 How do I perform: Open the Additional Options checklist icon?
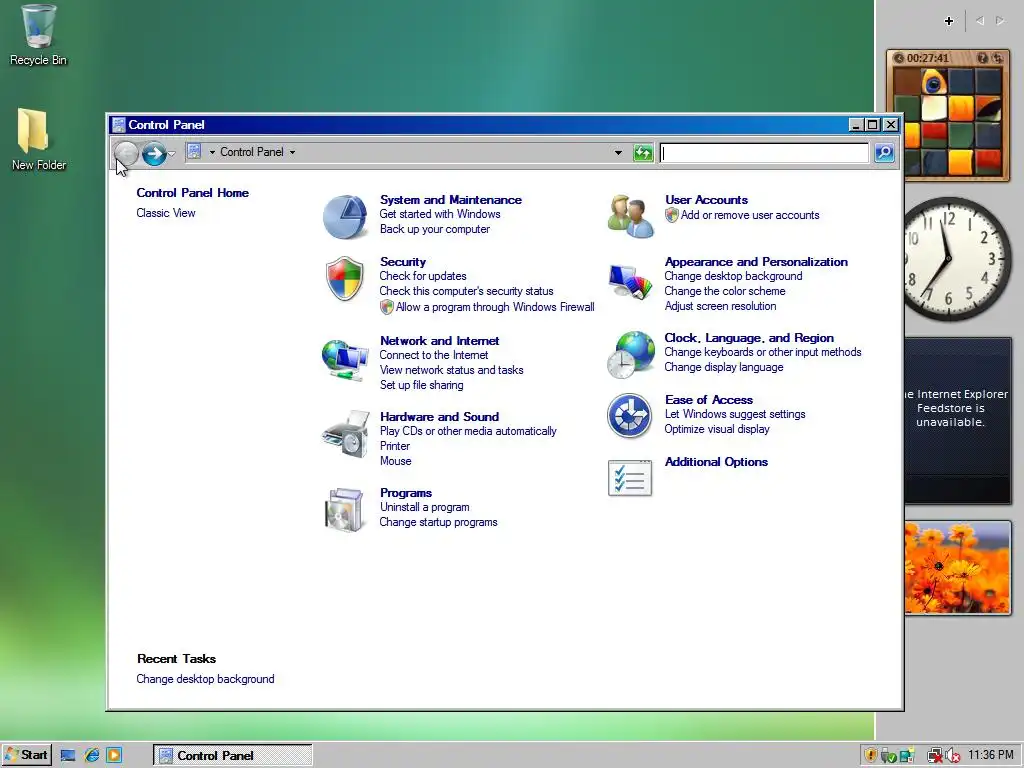(x=630, y=478)
